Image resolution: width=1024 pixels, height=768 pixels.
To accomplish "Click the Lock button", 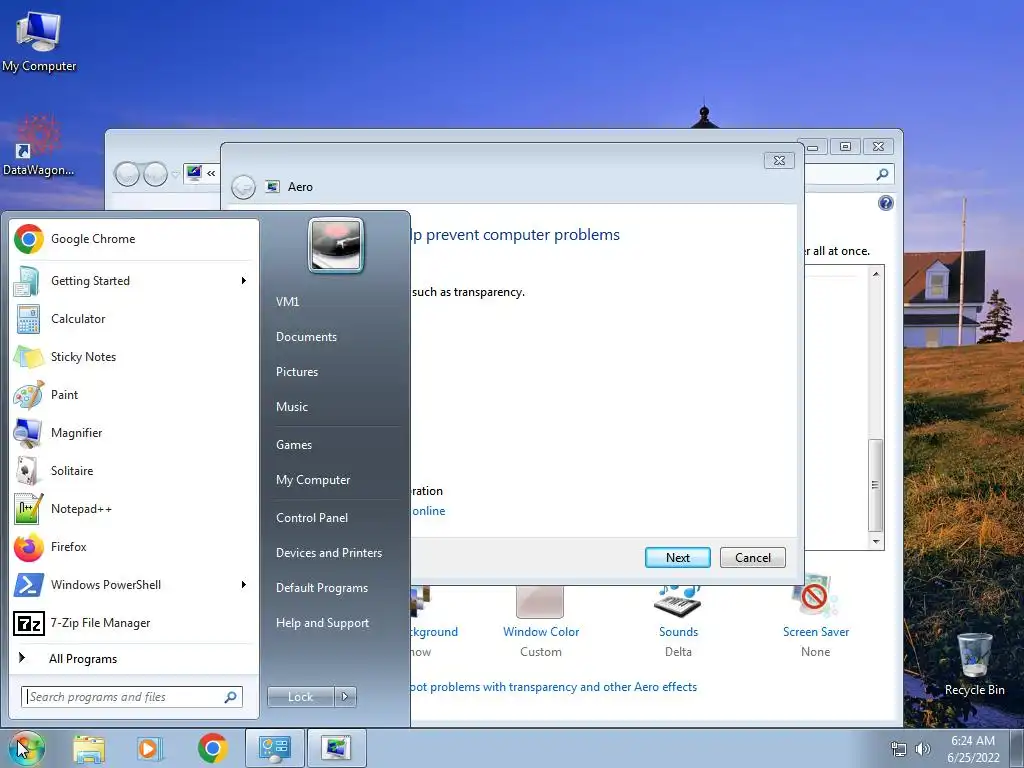I will click(300, 697).
